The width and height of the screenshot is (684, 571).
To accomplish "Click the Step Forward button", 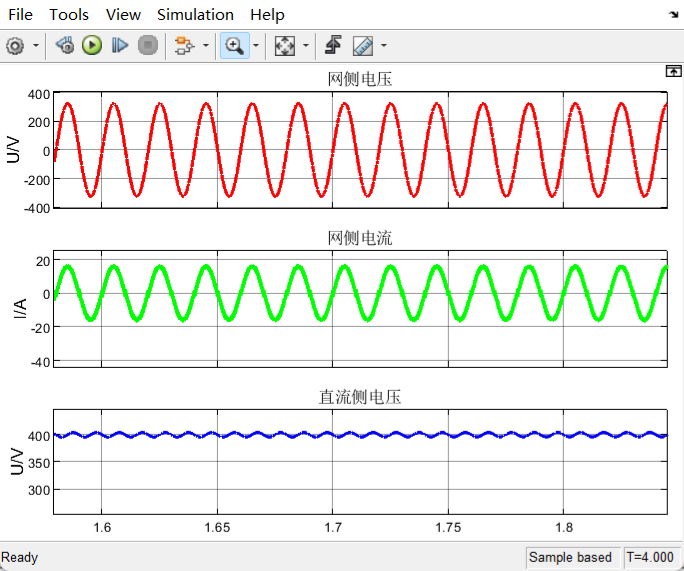I will click(x=120, y=45).
